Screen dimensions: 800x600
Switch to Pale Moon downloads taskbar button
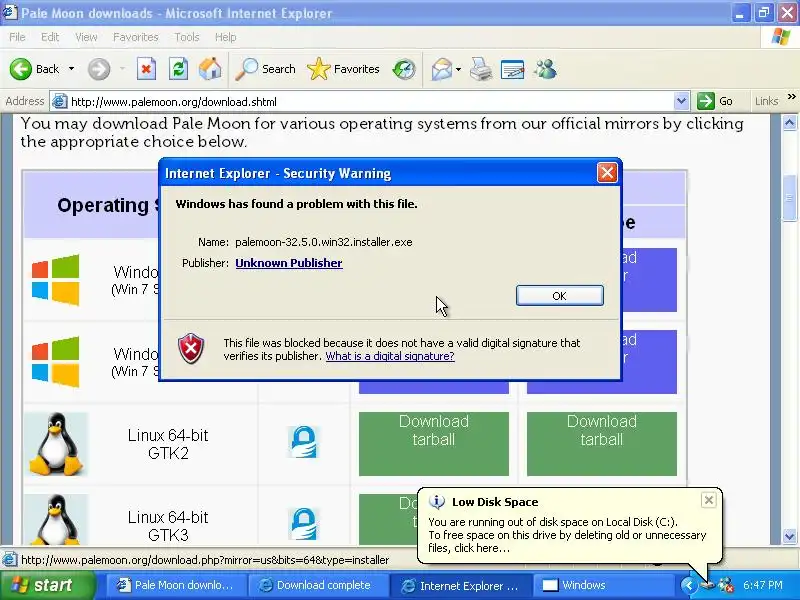pos(177,585)
